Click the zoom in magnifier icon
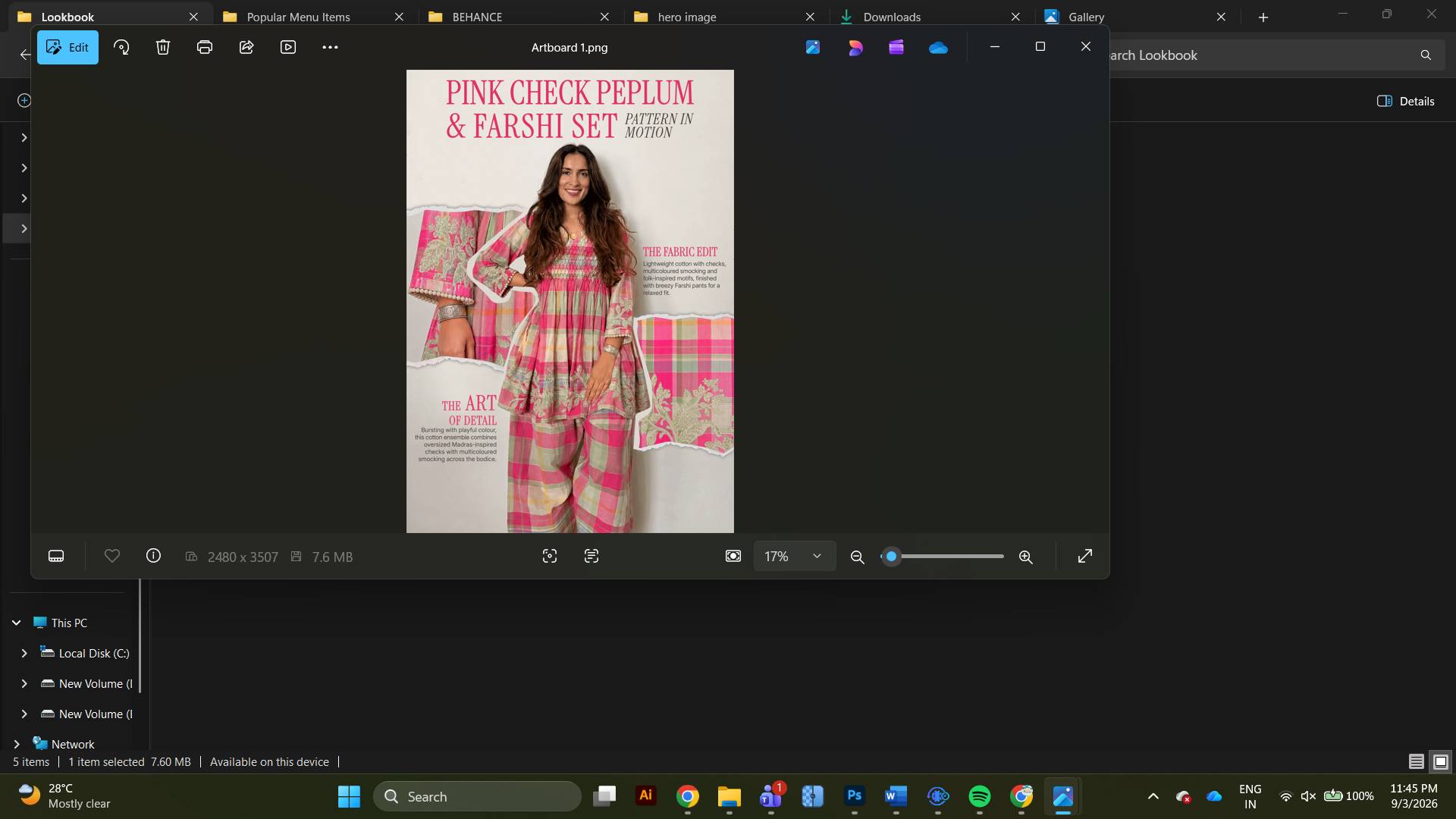This screenshot has height=819, width=1456. [x=1026, y=557]
